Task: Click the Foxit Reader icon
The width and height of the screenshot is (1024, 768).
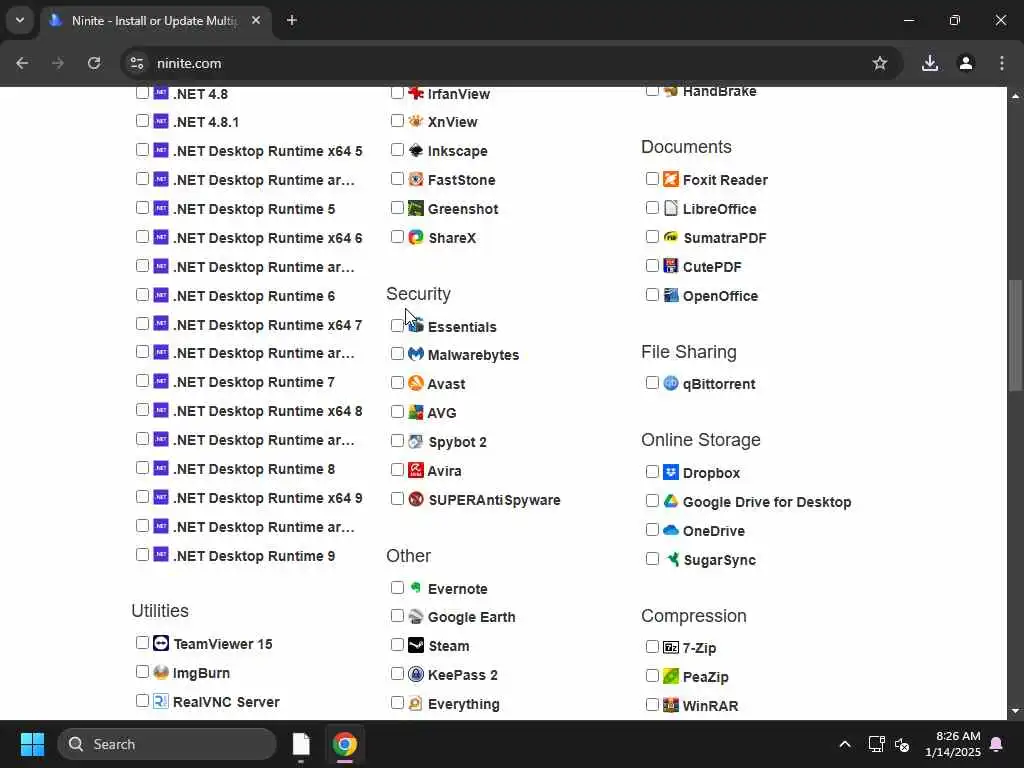Action: point(671,179)
